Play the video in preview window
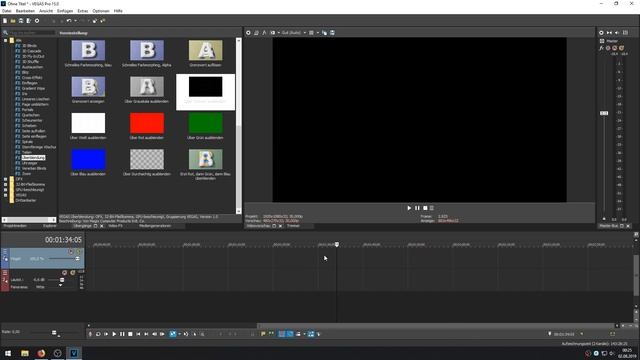The image size is (640, 360). click(x=409, y=208)
